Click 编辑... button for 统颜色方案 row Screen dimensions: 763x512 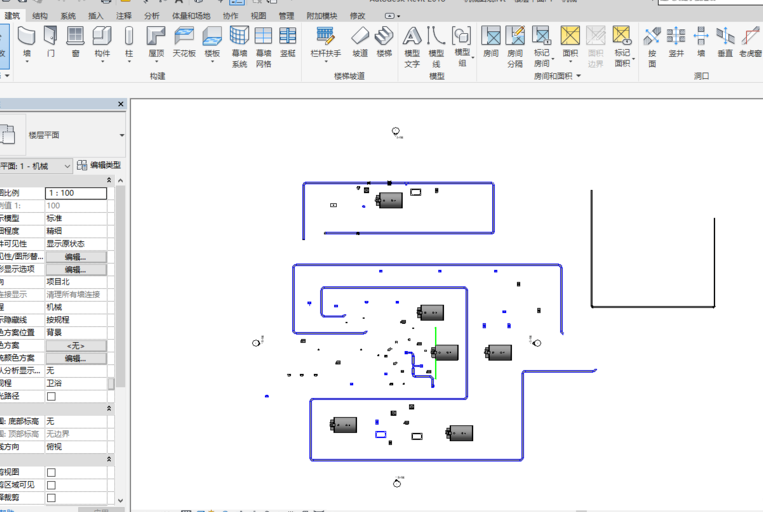[x=76, y=358]
